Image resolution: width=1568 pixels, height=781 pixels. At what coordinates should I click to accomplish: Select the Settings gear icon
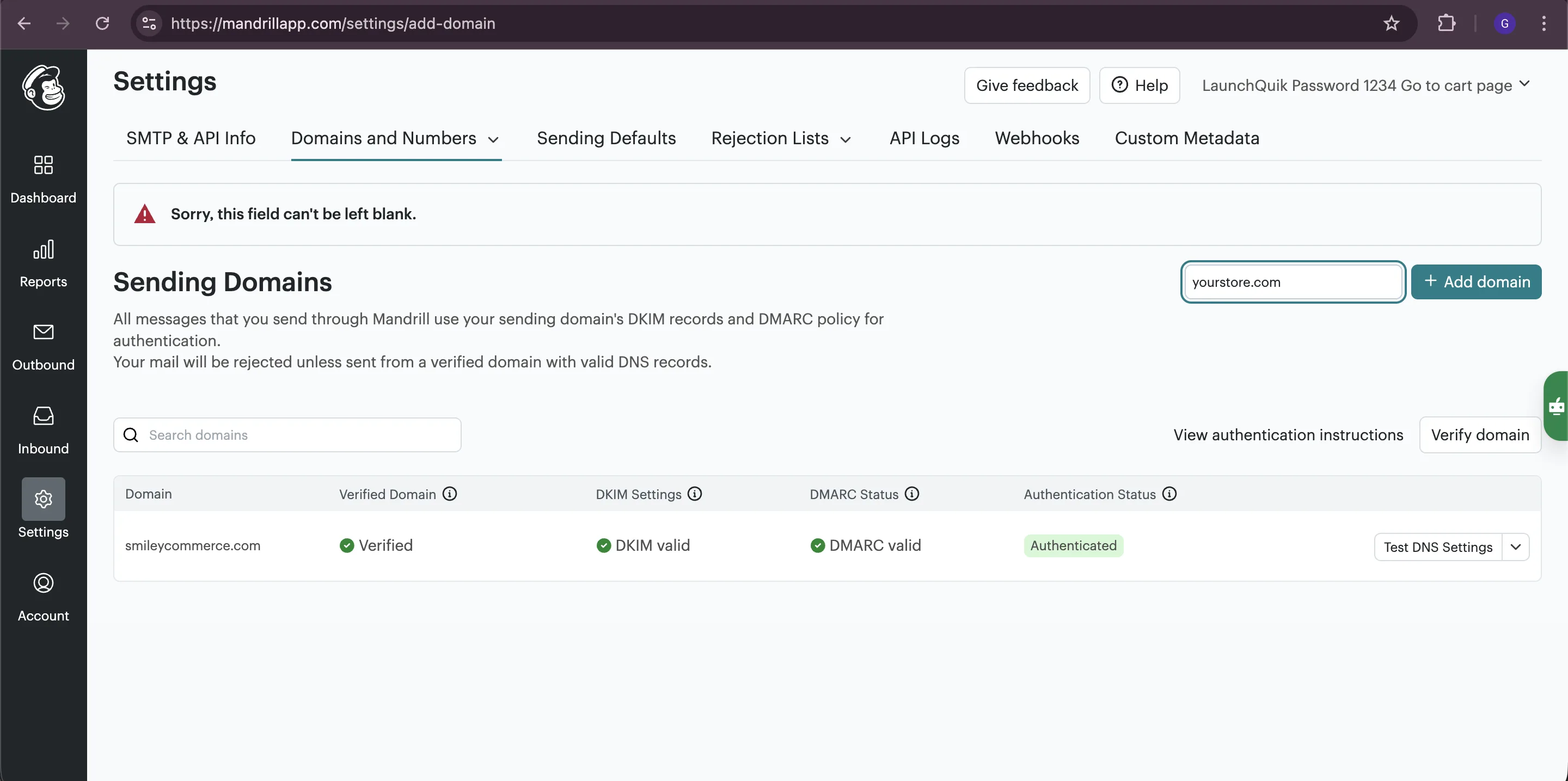pyautogui.click(x=43, y=499)
